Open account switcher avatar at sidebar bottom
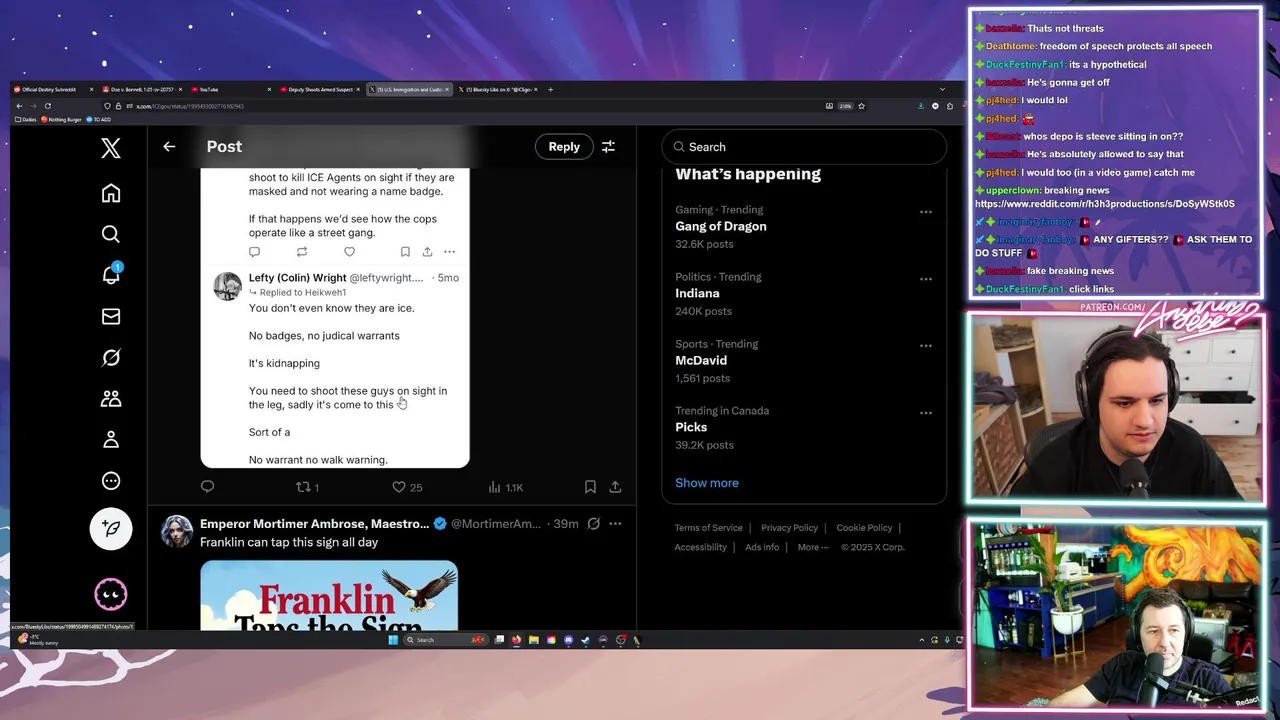 111,595
